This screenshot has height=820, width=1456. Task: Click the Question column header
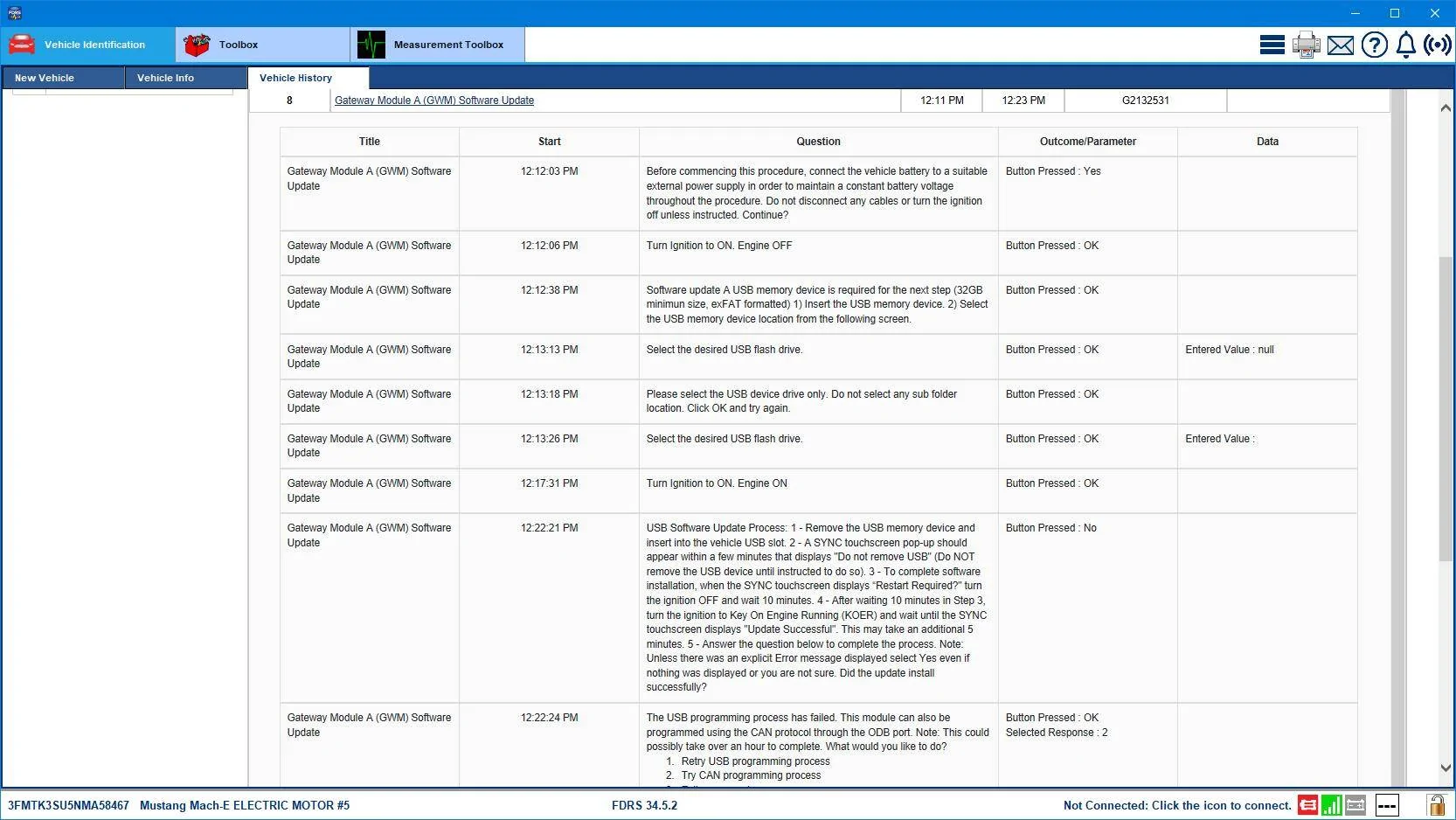pos(819,142)
